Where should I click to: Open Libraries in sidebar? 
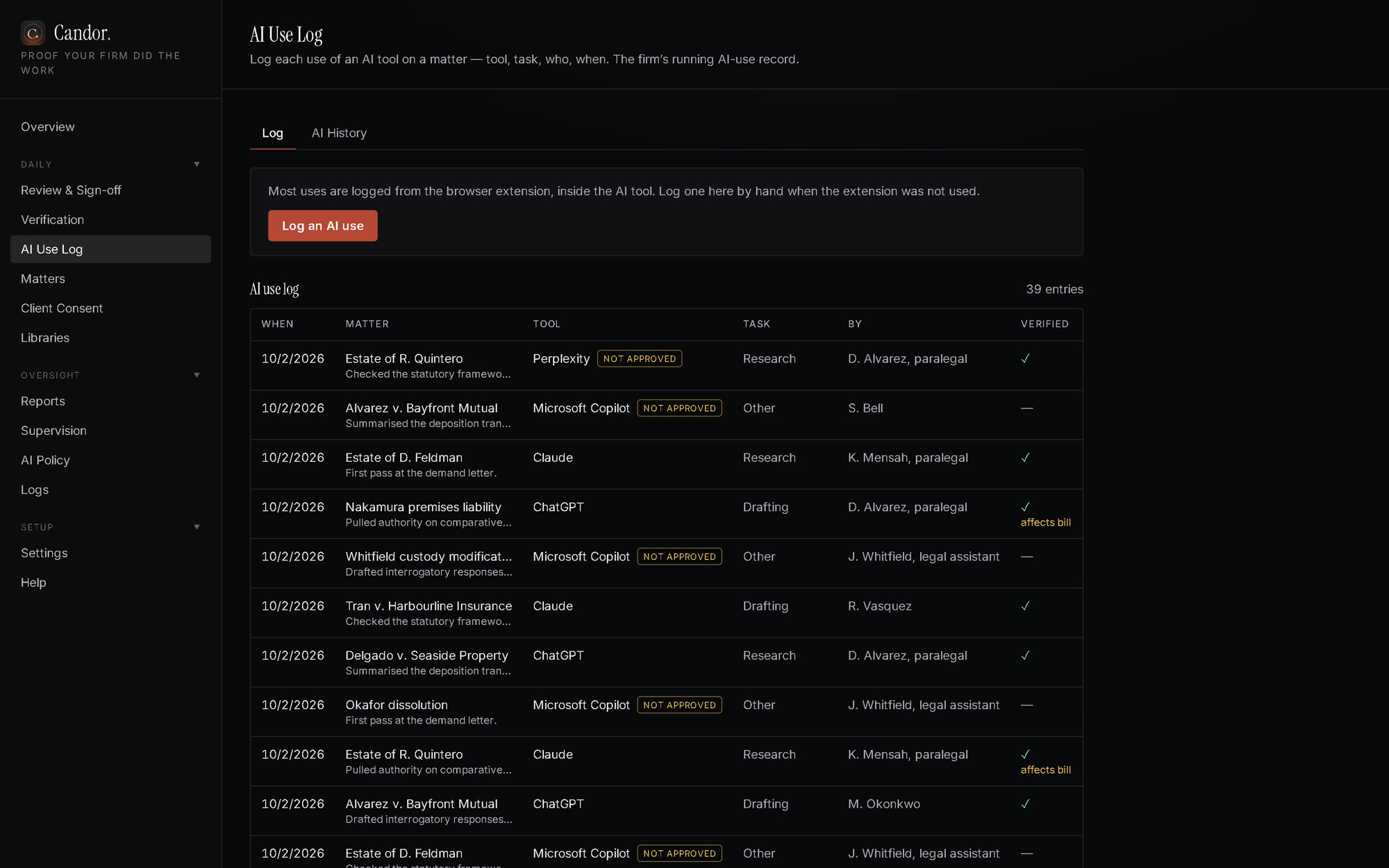point(110,337)
